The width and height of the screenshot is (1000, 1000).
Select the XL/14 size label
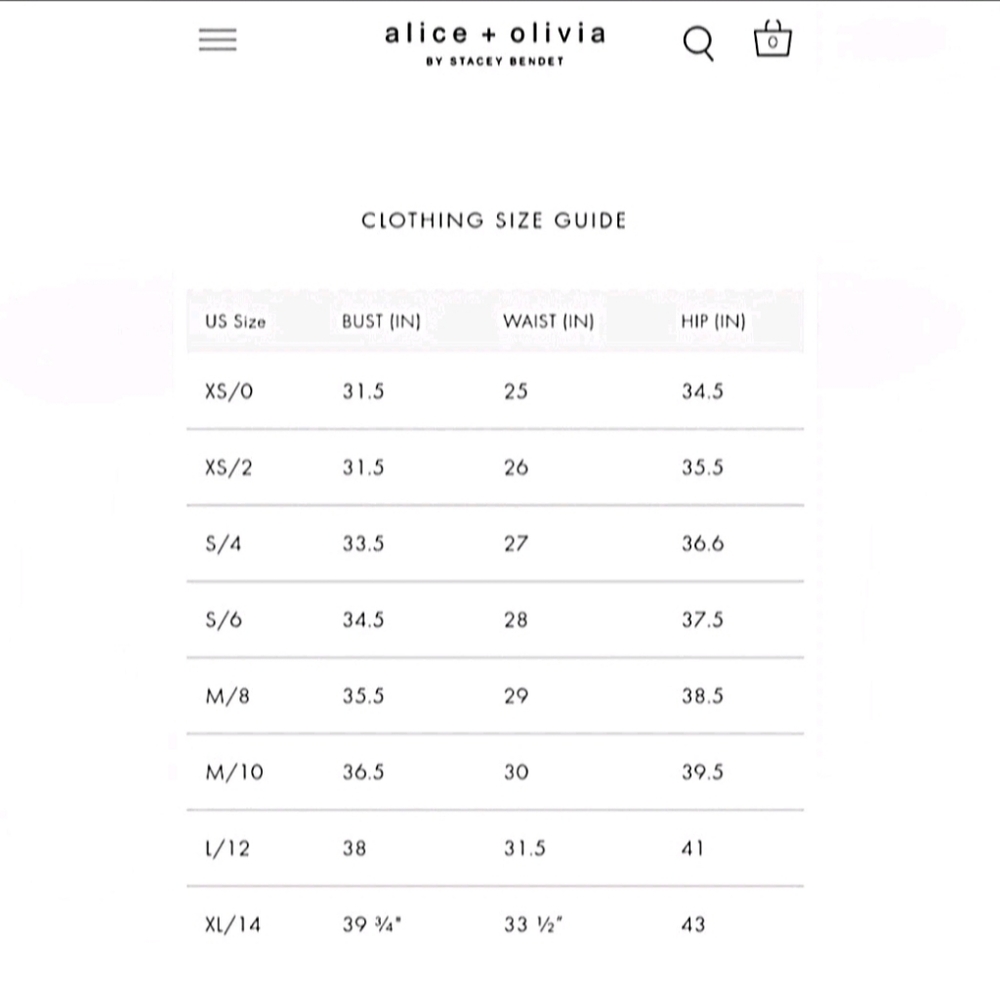(x=233, y=924)
